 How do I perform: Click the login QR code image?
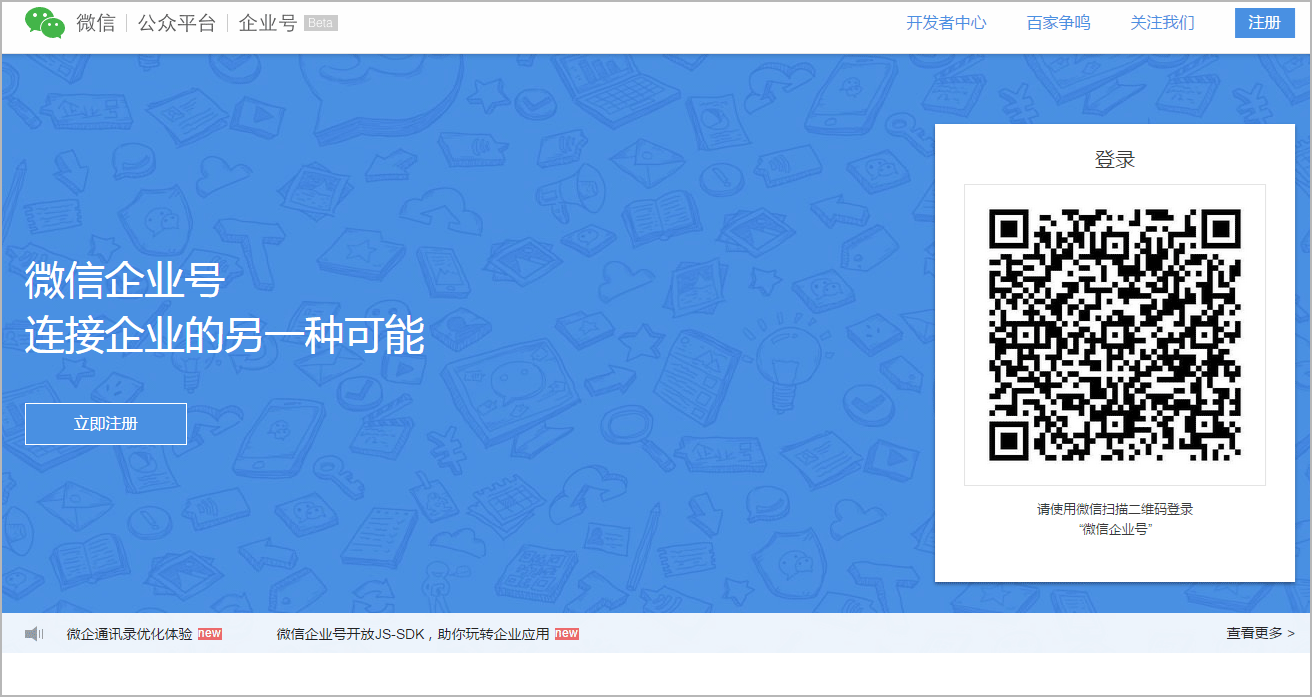pos(1114,335)
